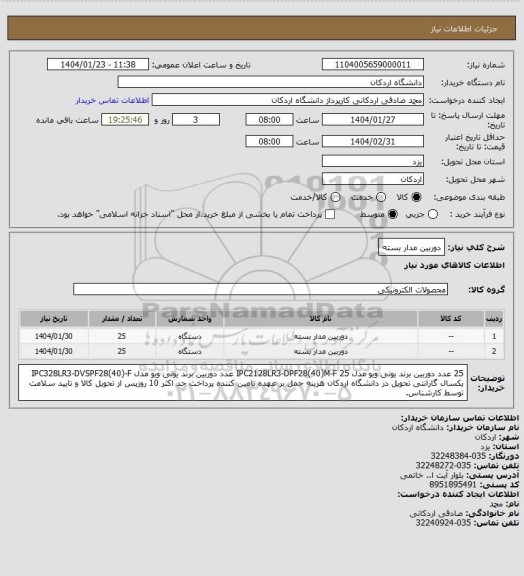Select the خدمت radio button
This screenshot has height=576, width=524.
(381, 197)
